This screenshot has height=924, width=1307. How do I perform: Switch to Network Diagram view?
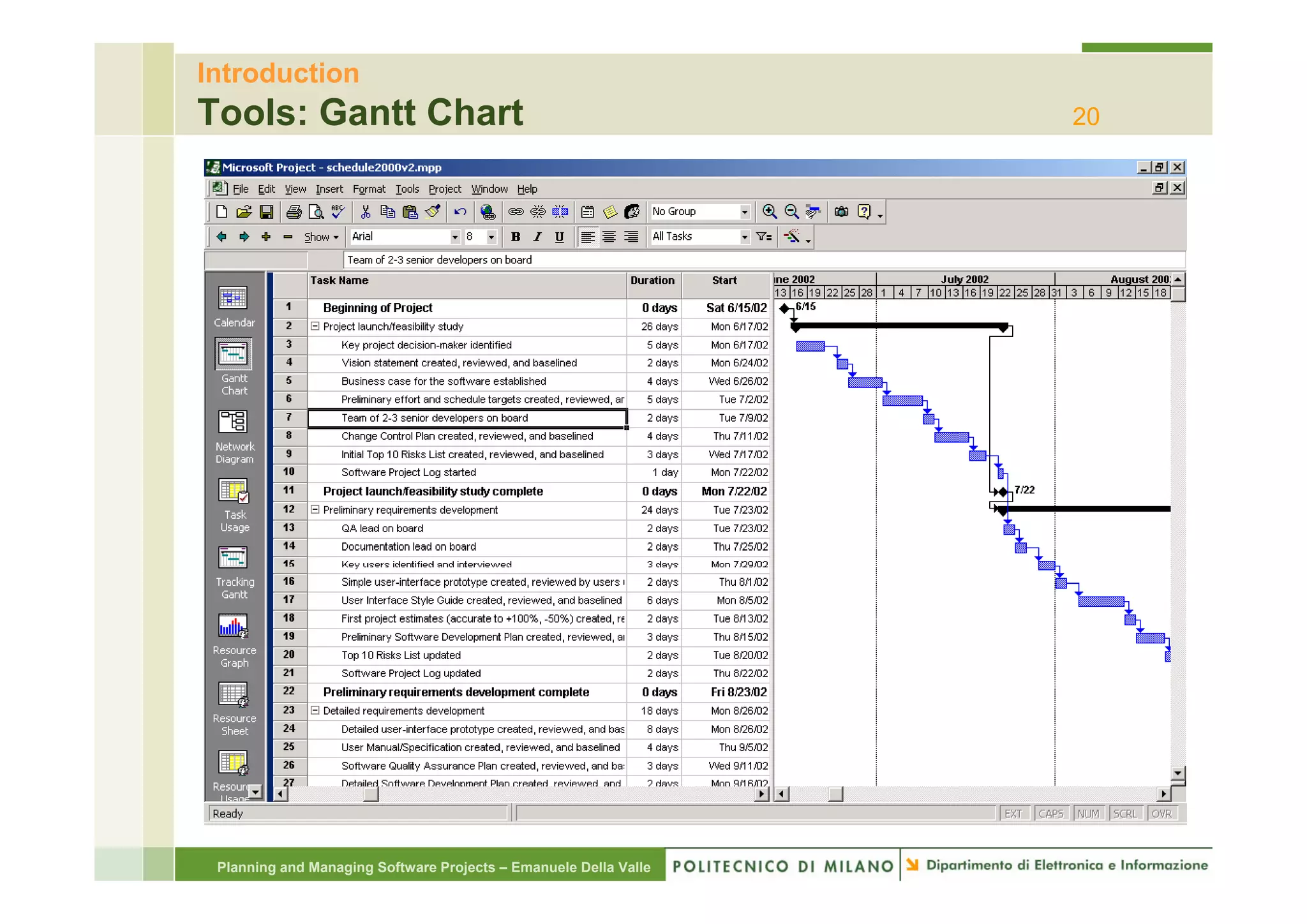click(234, 436)
